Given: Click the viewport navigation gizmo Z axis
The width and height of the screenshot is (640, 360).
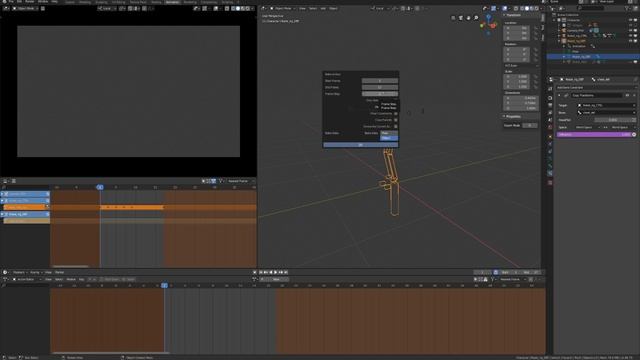Looking at the screenshot, I should (x=489, y=17).
